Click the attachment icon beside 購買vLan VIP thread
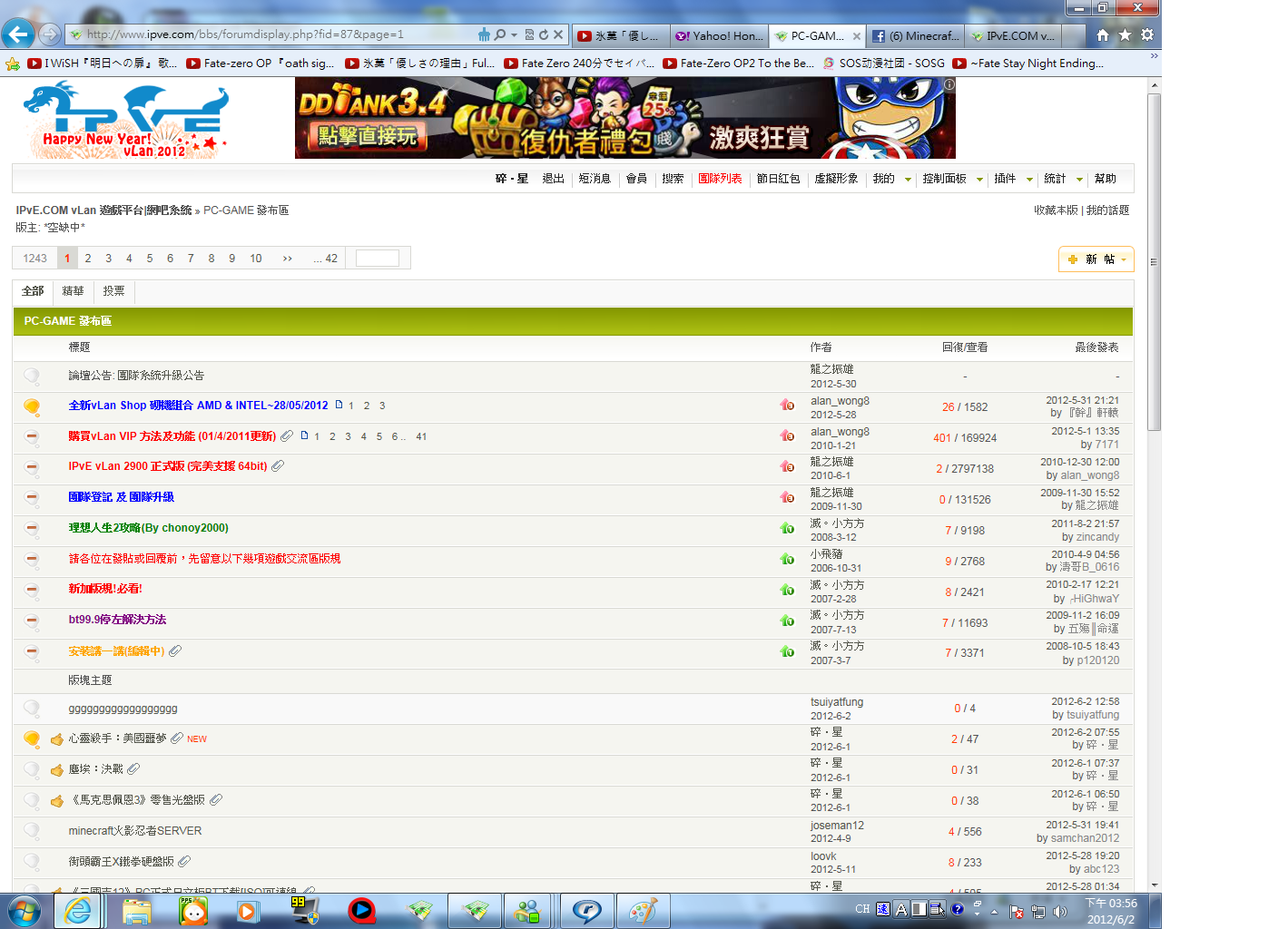 pos(287,436)
